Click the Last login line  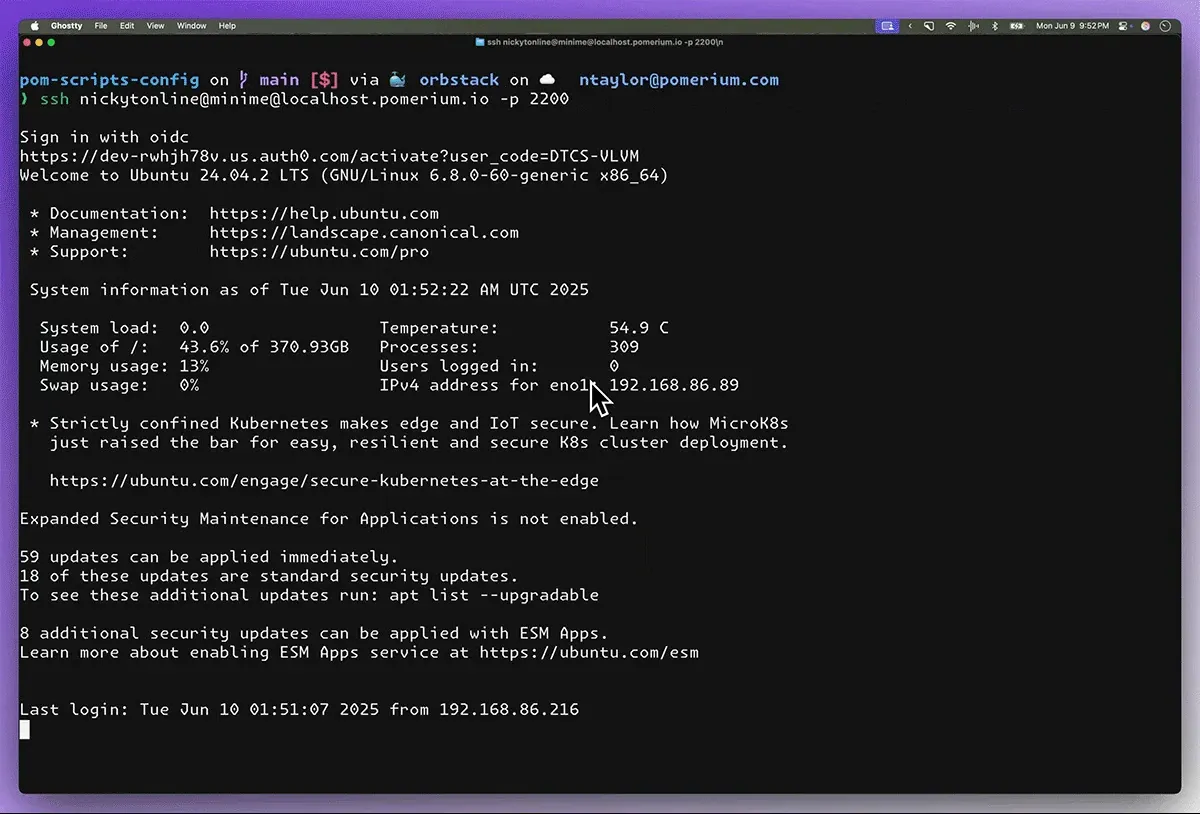click(x=299, y=709)
